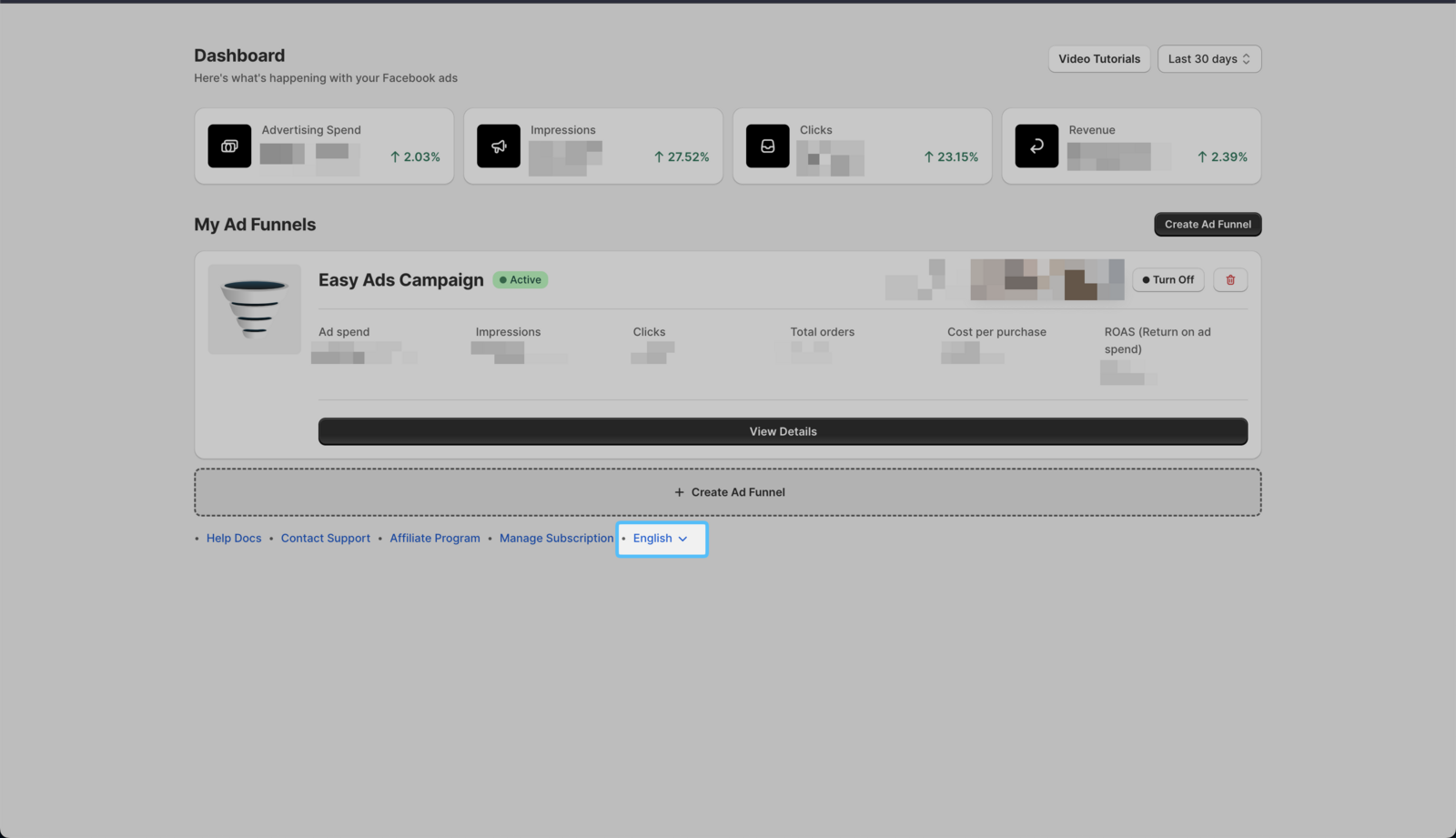
Task: Visit the Affiliate Program link
Action: pos(435,539)
